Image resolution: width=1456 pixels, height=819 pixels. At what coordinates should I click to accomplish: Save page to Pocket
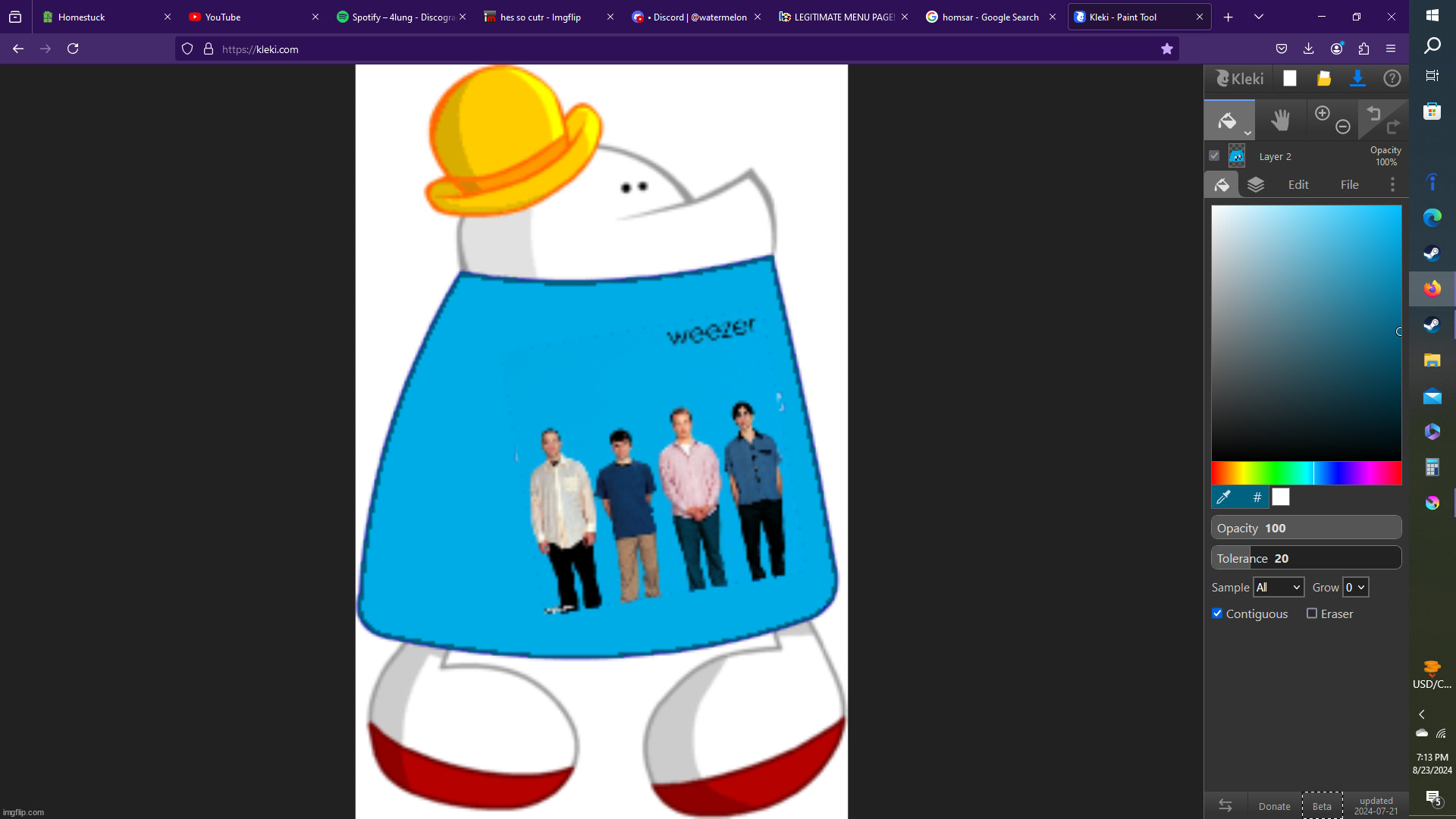[1282, 49]
